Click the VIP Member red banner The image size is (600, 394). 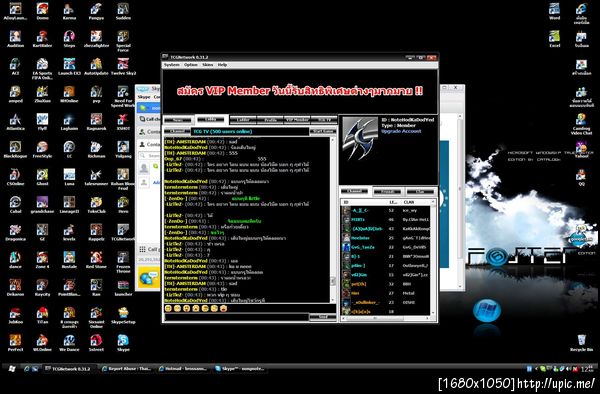(x=300, y=91)
